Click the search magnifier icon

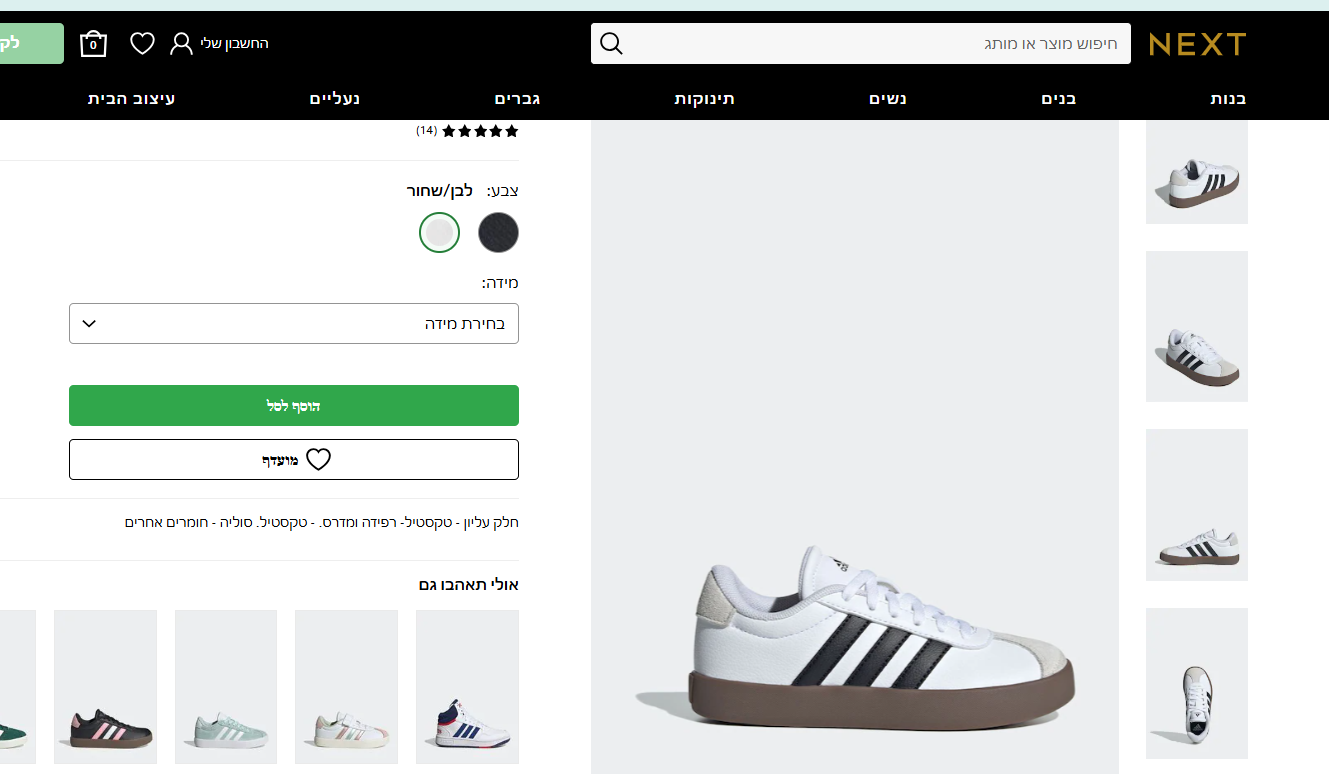[611, 44]
